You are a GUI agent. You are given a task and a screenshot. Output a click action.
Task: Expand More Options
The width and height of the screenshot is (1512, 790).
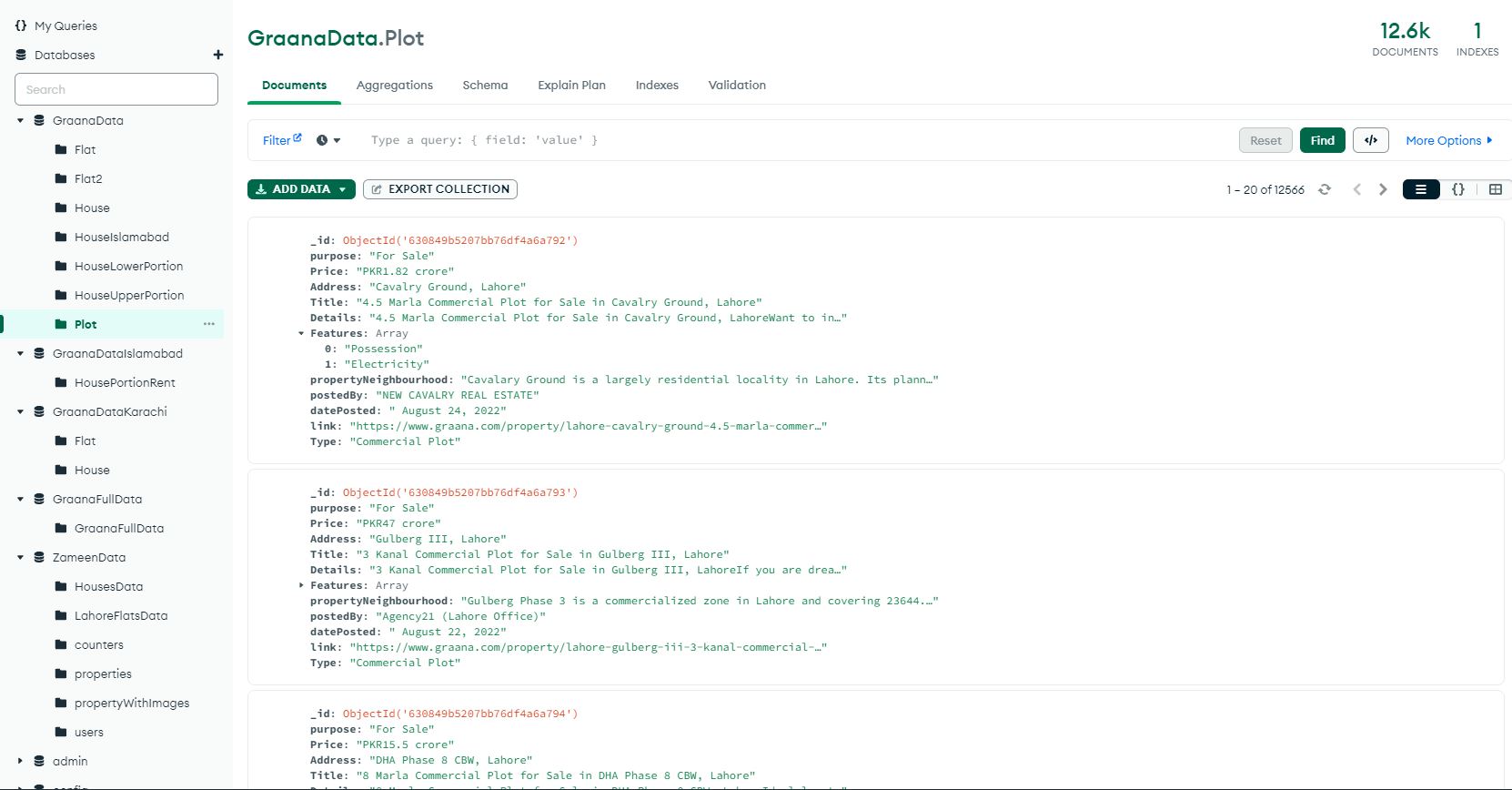1448,140
